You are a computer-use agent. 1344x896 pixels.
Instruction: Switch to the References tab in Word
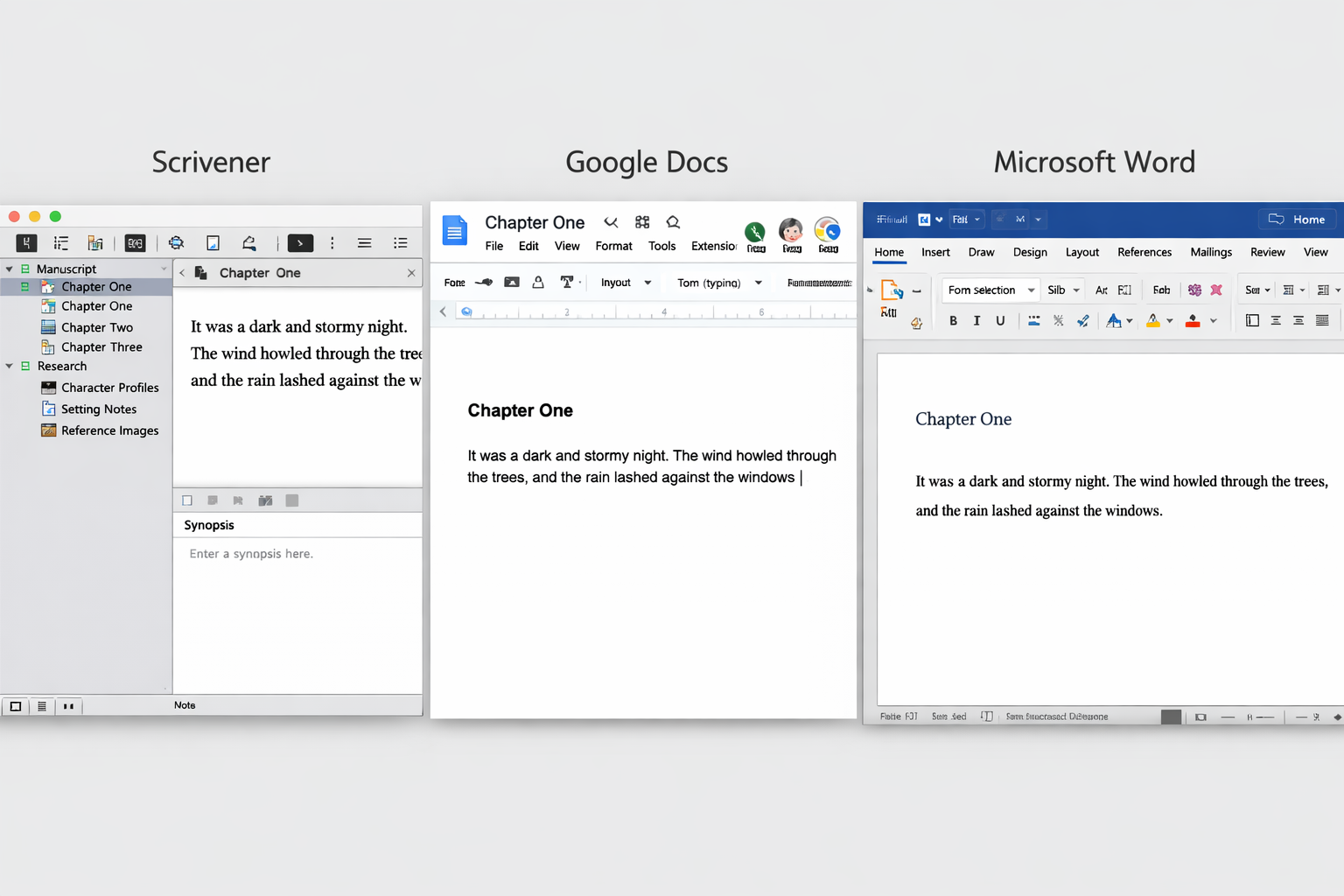pyautogui.click(x=1144, y=252)
